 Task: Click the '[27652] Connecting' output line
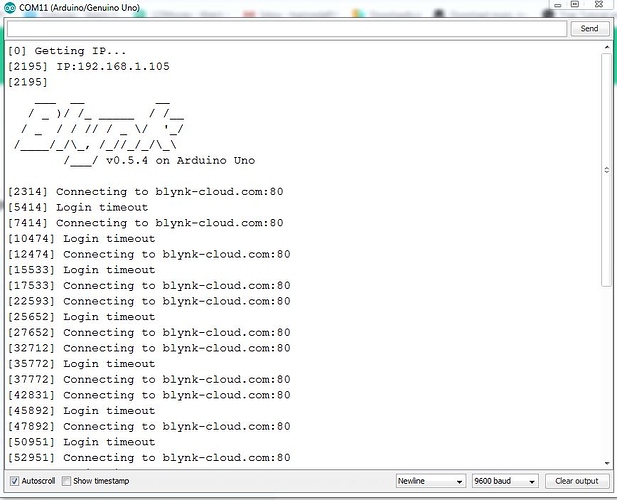pyautogui.click(x=149, y=333)
